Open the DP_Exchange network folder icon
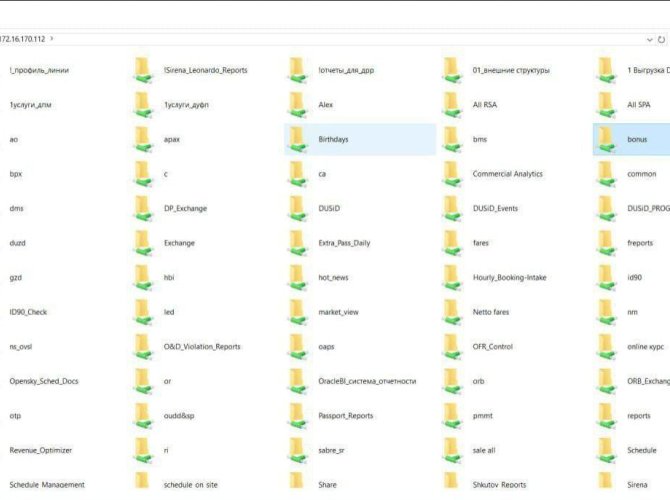The image size is (670, 500). [143, 208]
